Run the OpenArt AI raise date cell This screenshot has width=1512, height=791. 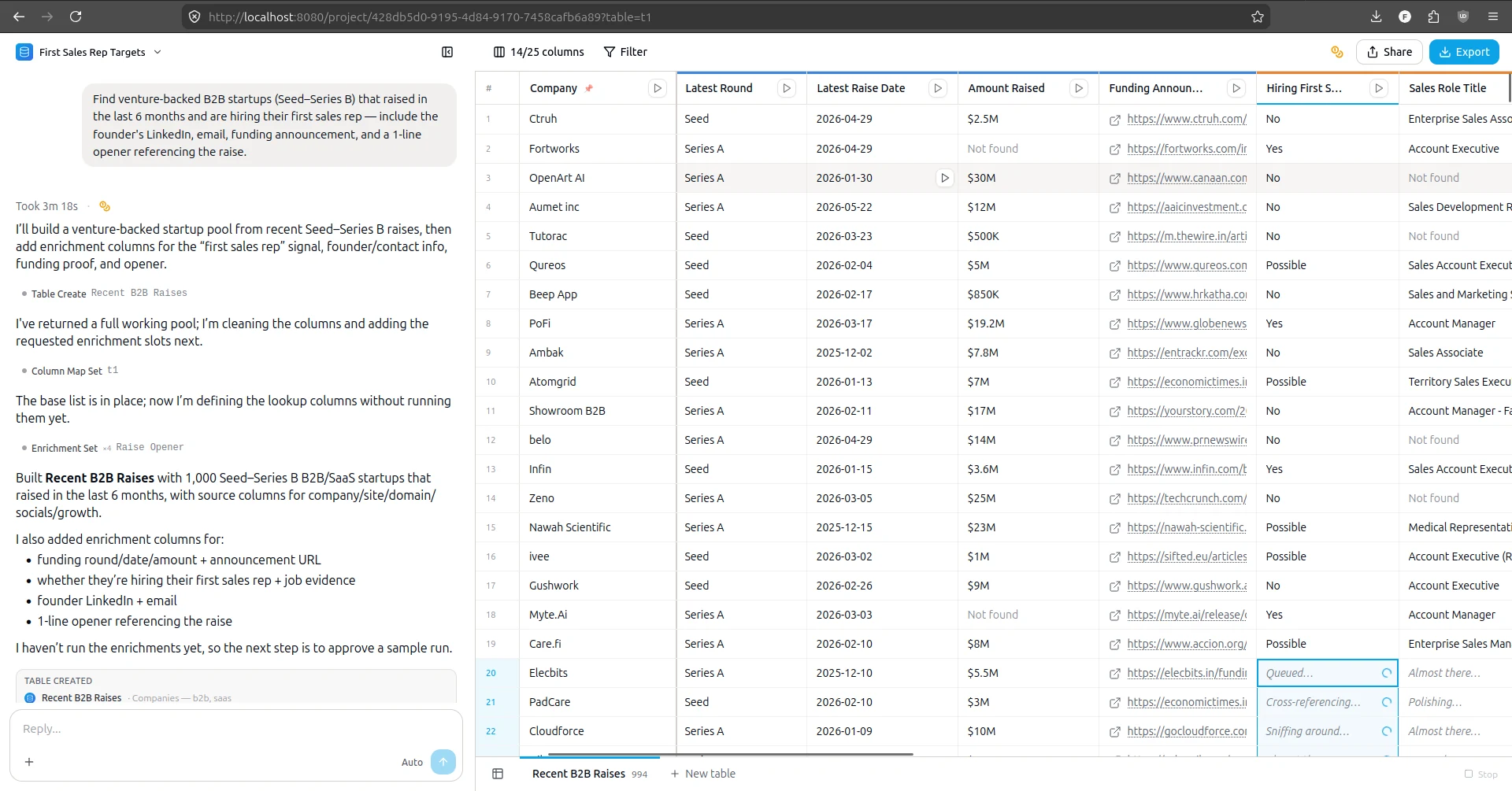[x=945, y=178]
